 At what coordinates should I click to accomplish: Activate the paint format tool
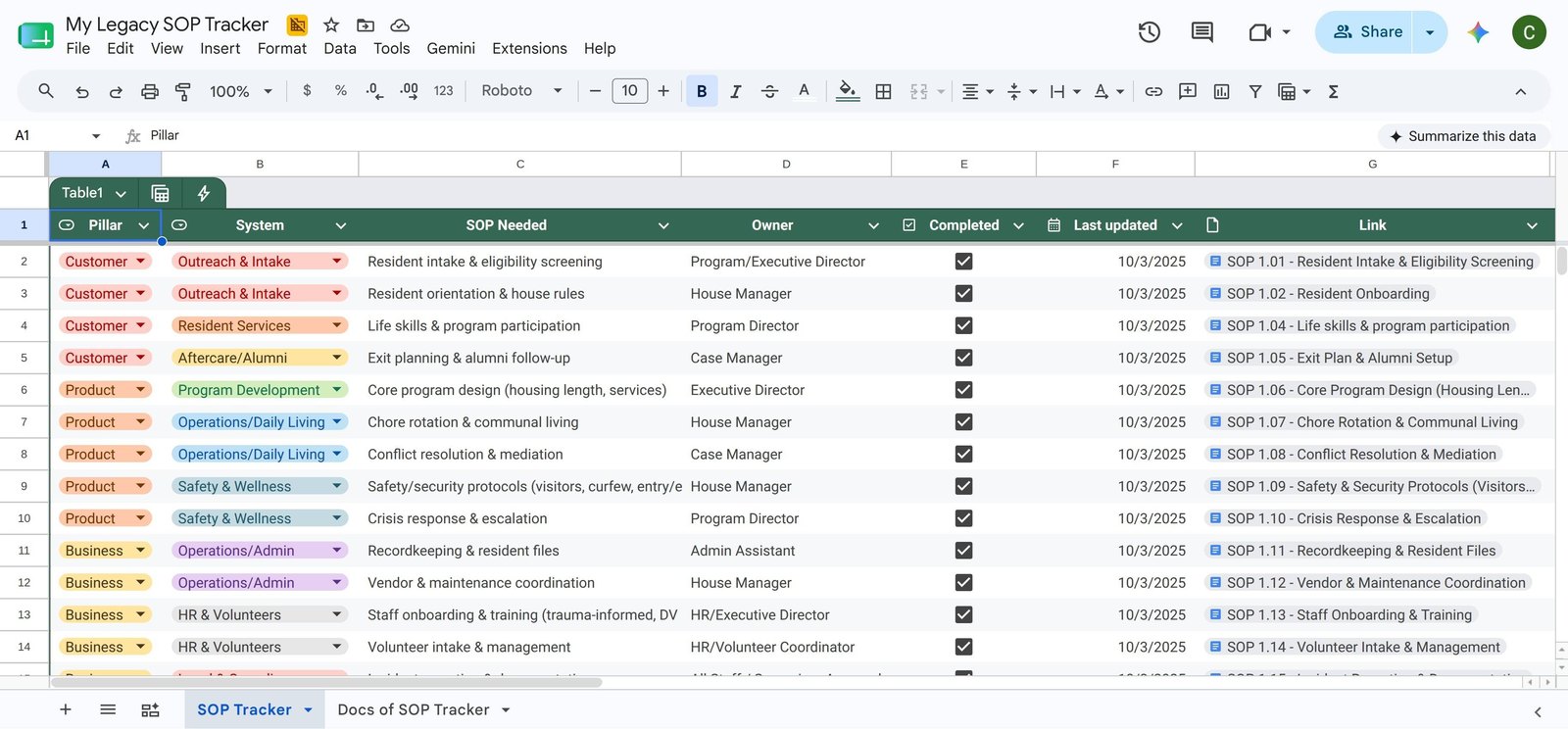[x=183, y=91]
